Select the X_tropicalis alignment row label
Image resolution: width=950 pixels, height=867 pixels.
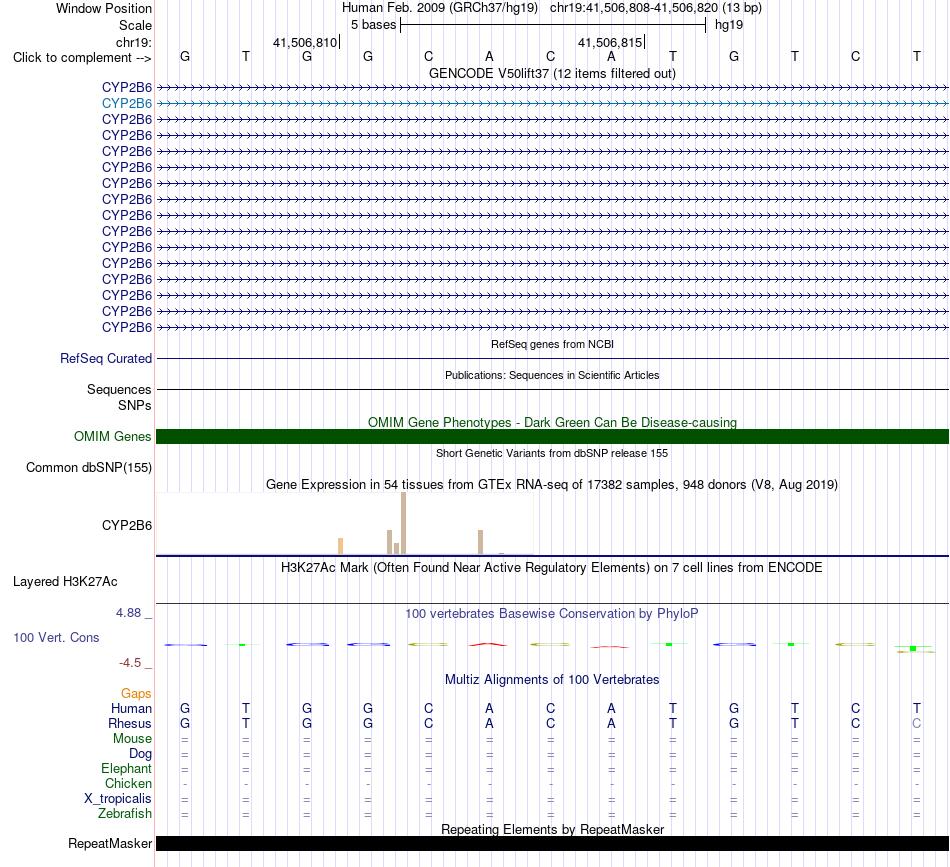point(118,799)
